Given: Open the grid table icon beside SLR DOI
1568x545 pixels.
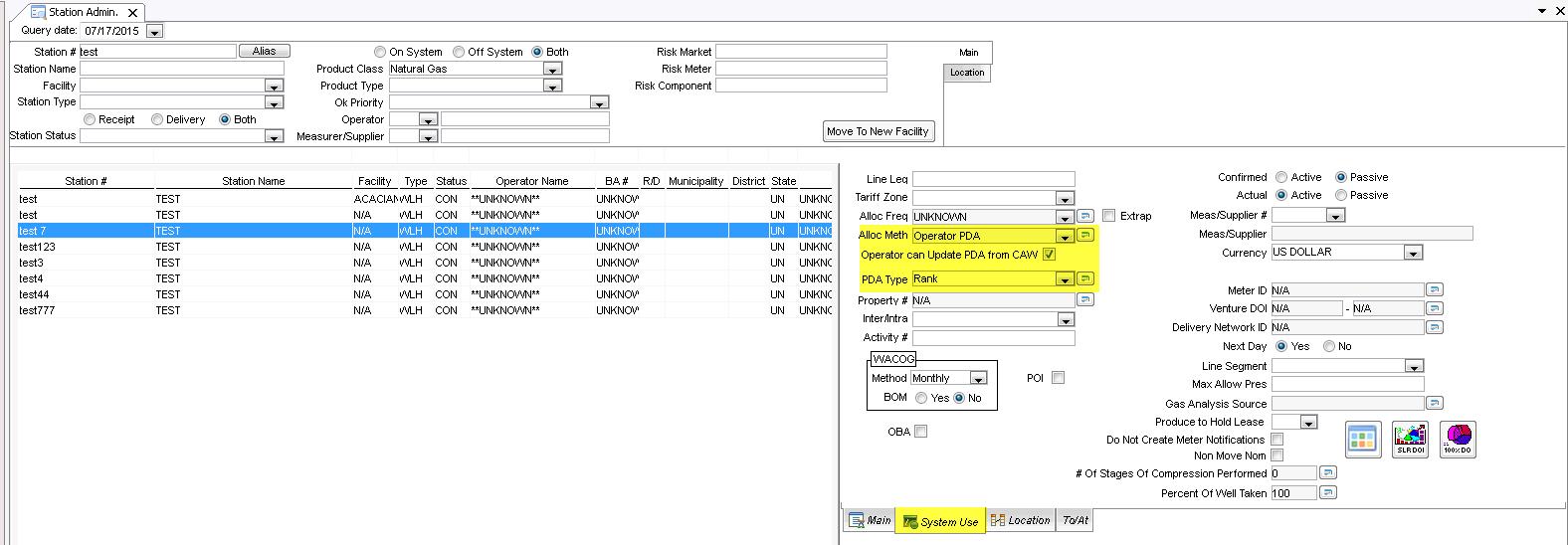Looking at the screenshot, I should [x=1363, y=439].
